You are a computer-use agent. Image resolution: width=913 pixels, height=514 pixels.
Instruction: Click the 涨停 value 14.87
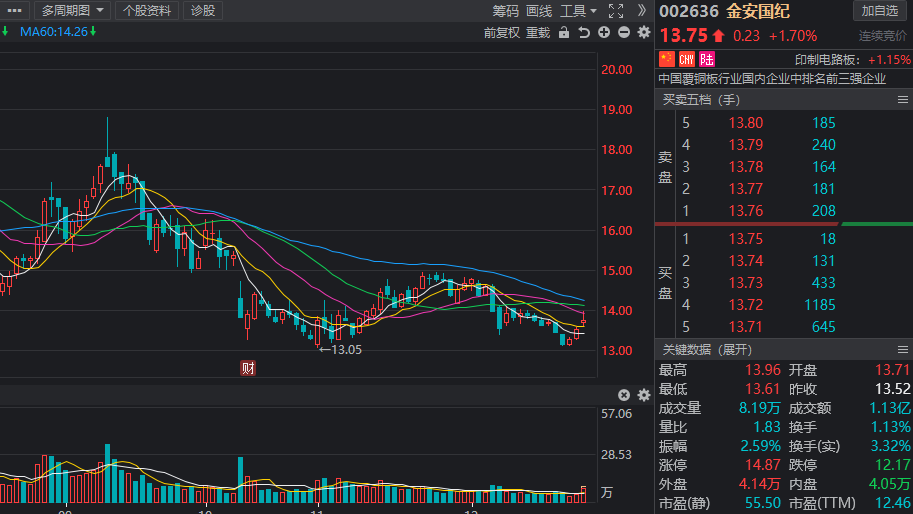(x=763, y=465)
